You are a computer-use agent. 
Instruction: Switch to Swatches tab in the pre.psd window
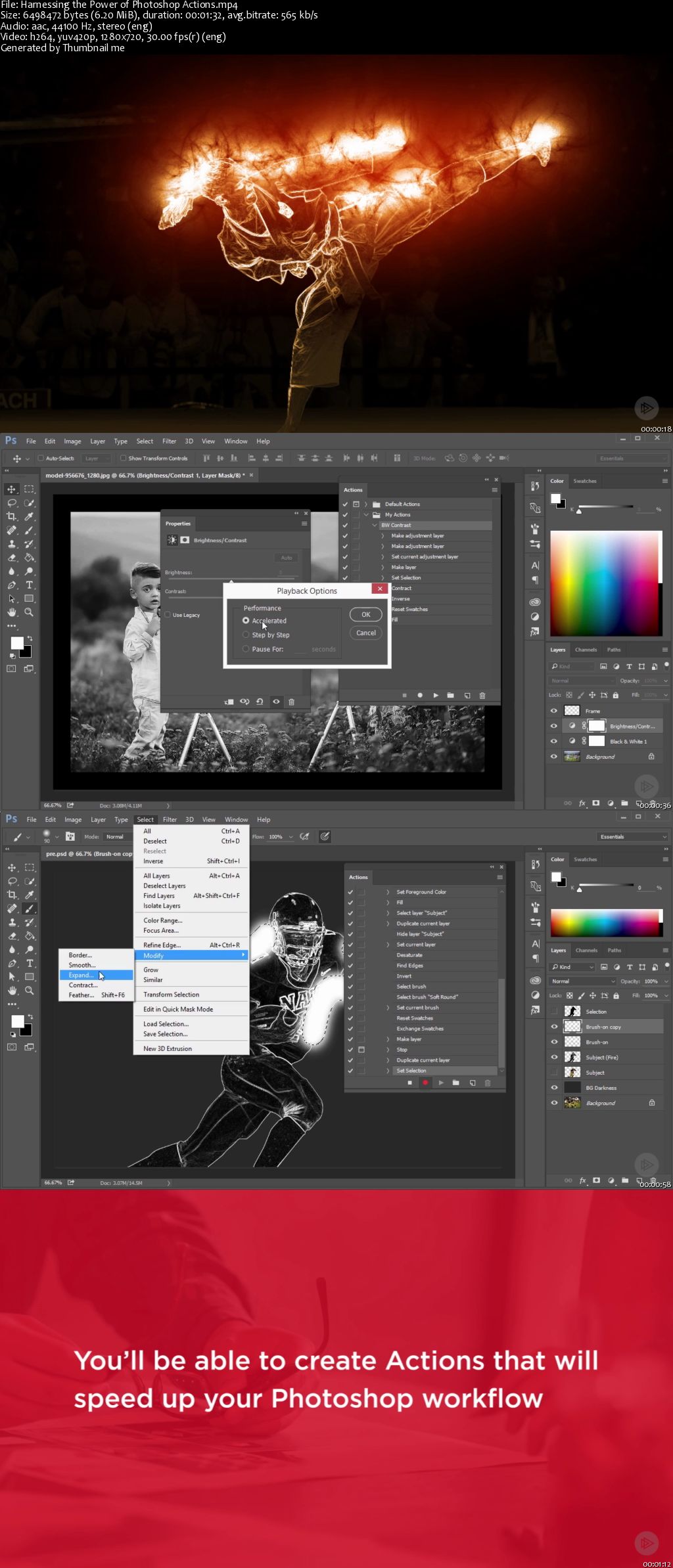[585, 859]
